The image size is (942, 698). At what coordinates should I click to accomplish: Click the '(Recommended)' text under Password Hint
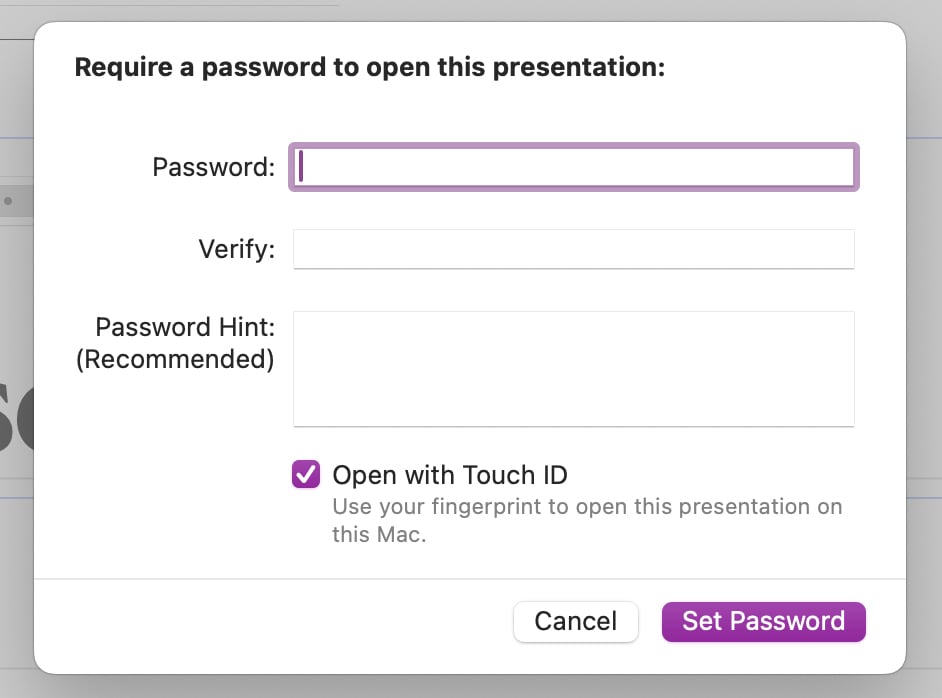click(175, 359)
